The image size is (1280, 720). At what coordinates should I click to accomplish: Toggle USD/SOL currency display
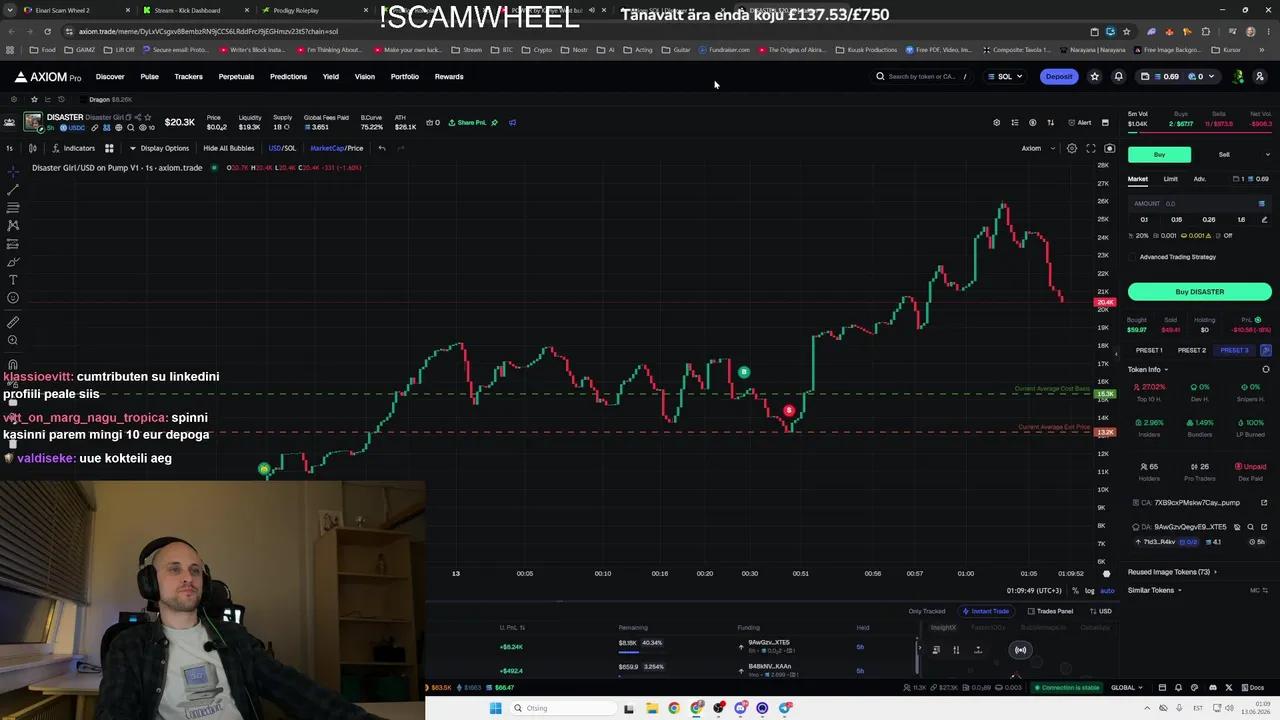pos(282,148)
